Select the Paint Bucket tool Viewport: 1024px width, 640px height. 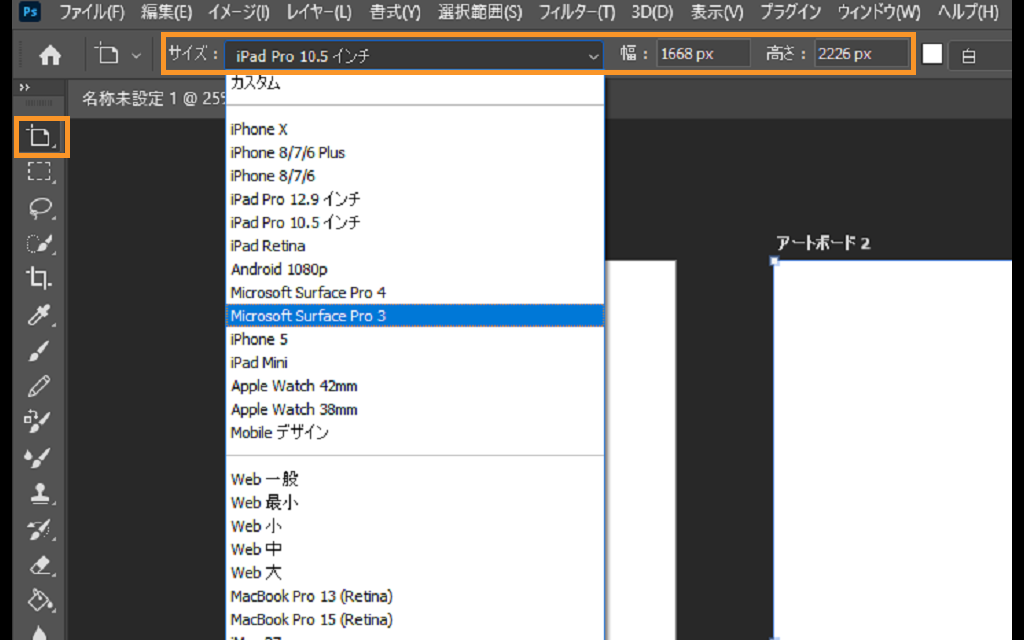pyautogui.click(x=40, y=600)
